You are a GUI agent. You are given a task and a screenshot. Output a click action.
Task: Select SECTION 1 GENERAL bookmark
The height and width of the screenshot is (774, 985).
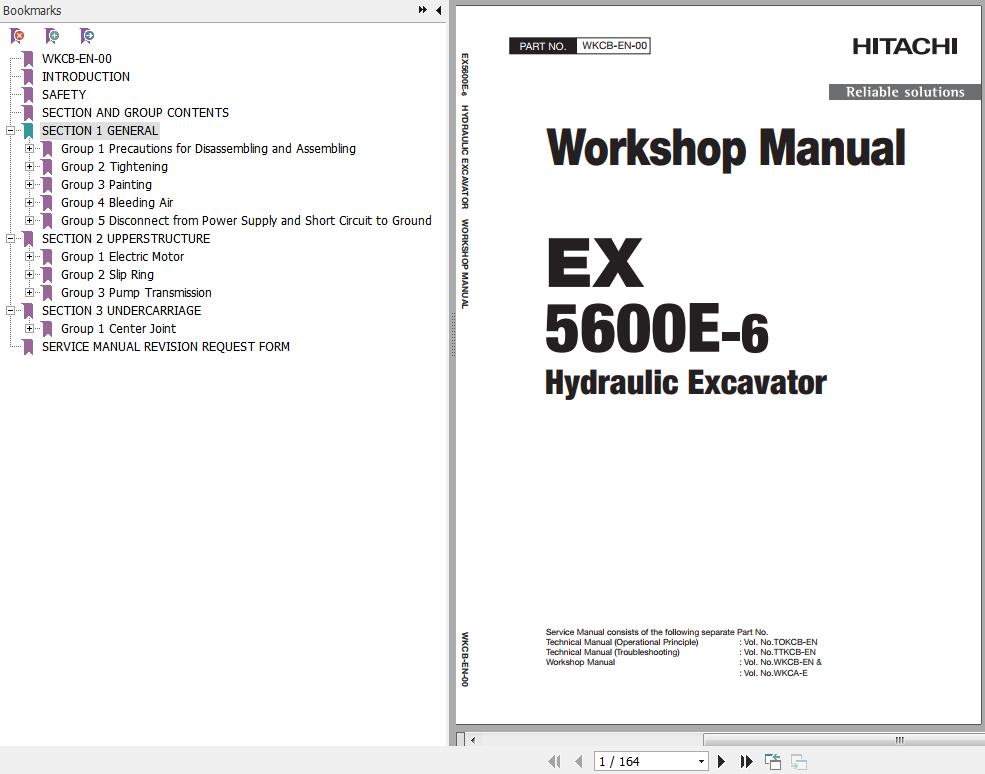tap(100, 131)
